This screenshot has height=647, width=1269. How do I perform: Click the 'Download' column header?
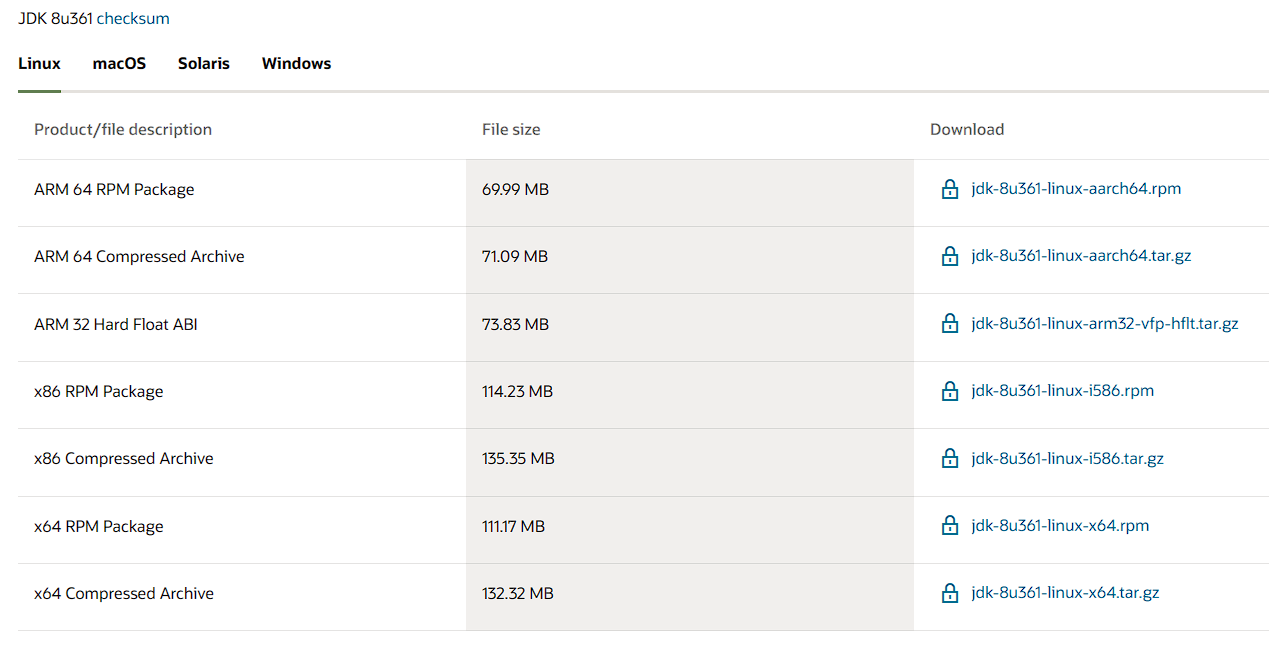coord(967,129)
